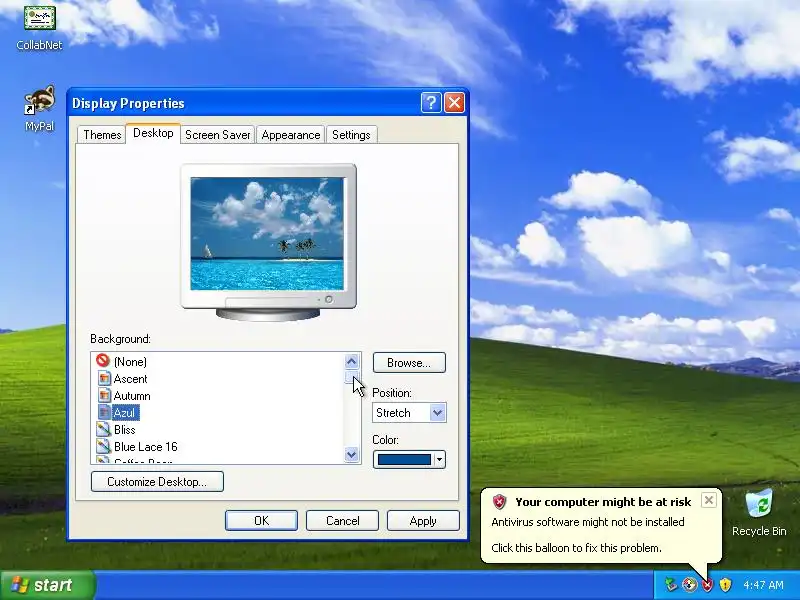Click the Autumn wallpaper file icon
The width and height of the screenshot is (800, 600).
[x=104, y=395]
